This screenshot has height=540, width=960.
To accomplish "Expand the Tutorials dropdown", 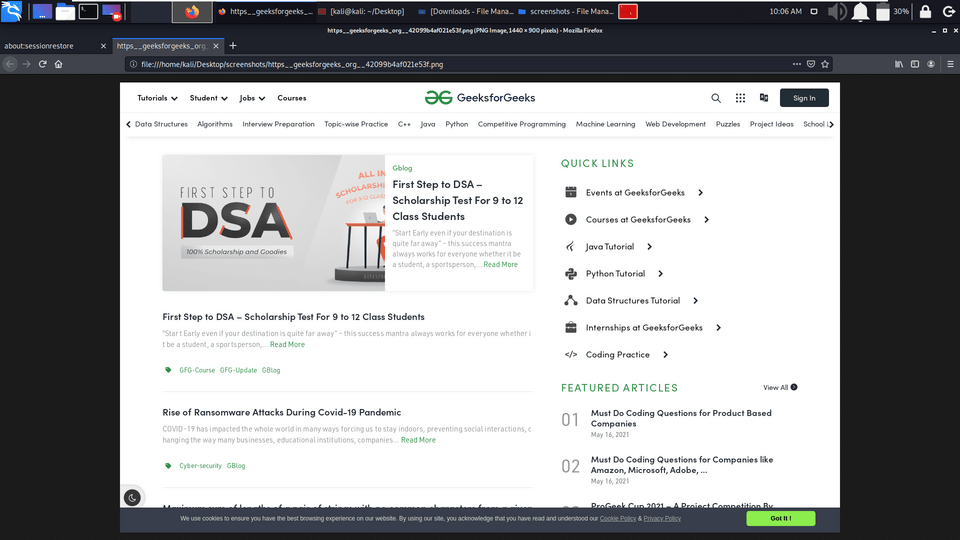I will [157, 98].
